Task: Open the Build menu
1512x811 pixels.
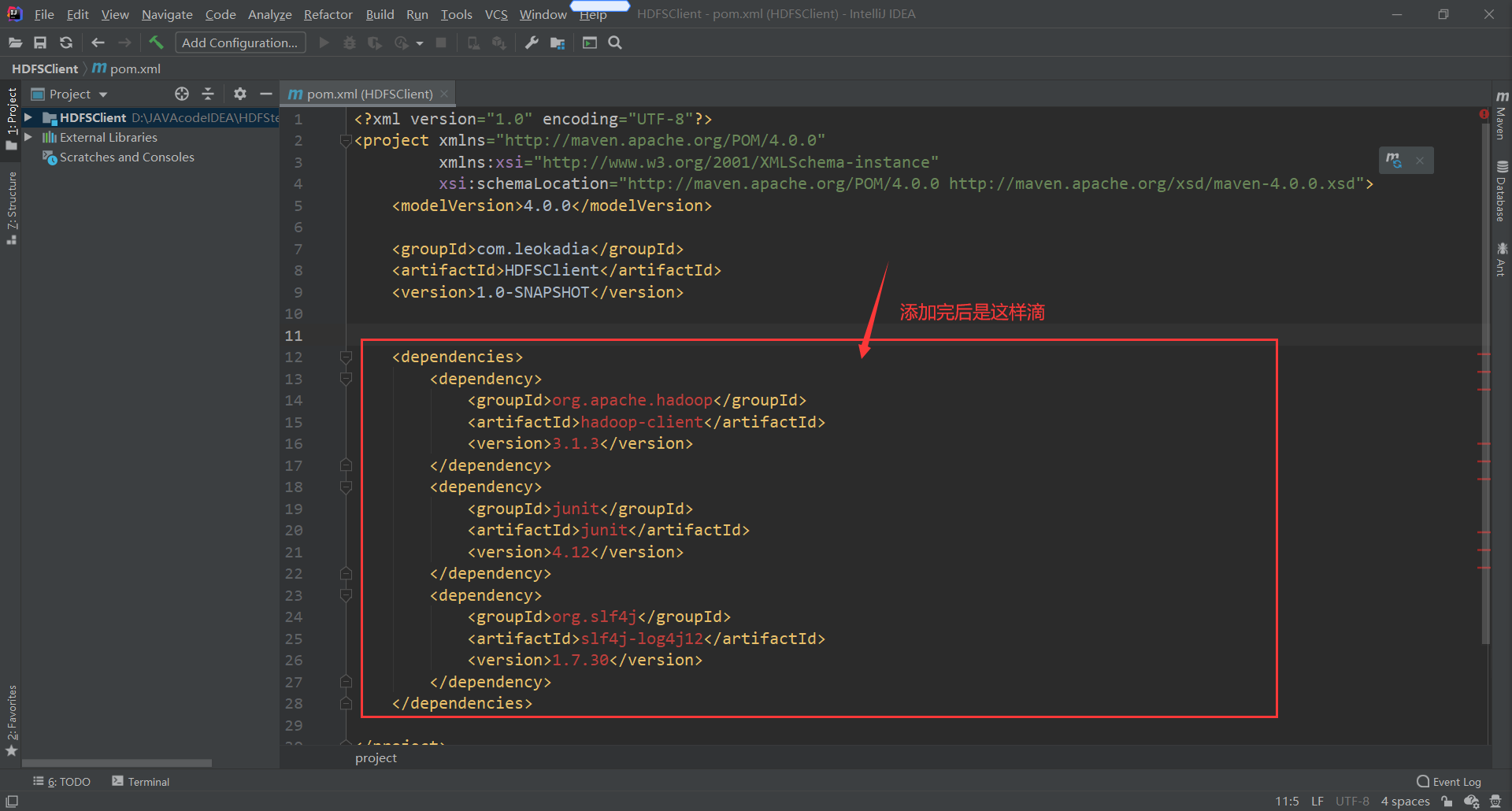Action: click(x=379, y=13)
